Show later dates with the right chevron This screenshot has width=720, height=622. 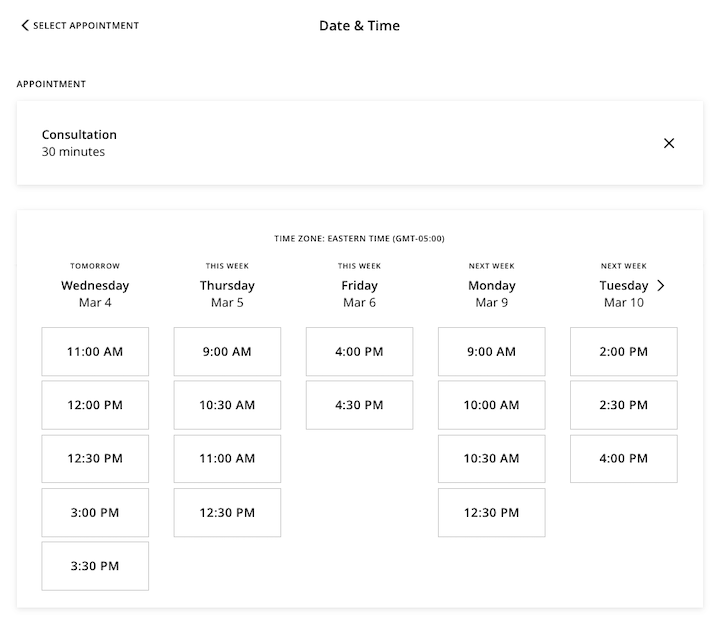click(661, 285)
